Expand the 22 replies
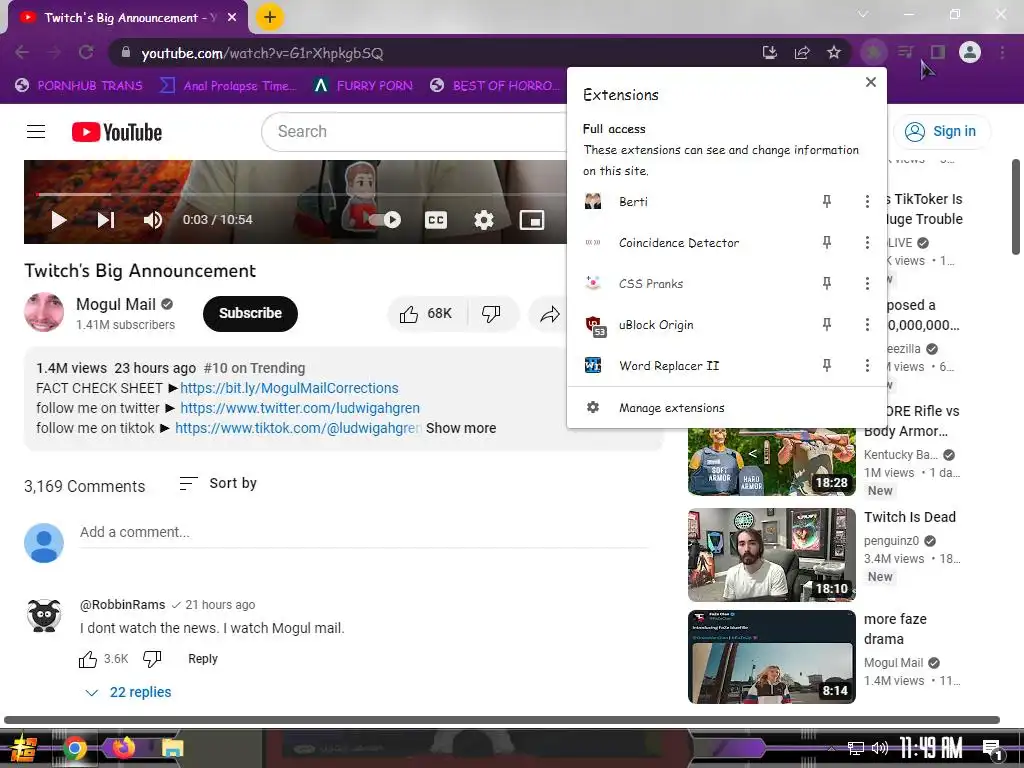Screen dimensions: 1024x768 (x=129, y=692)
